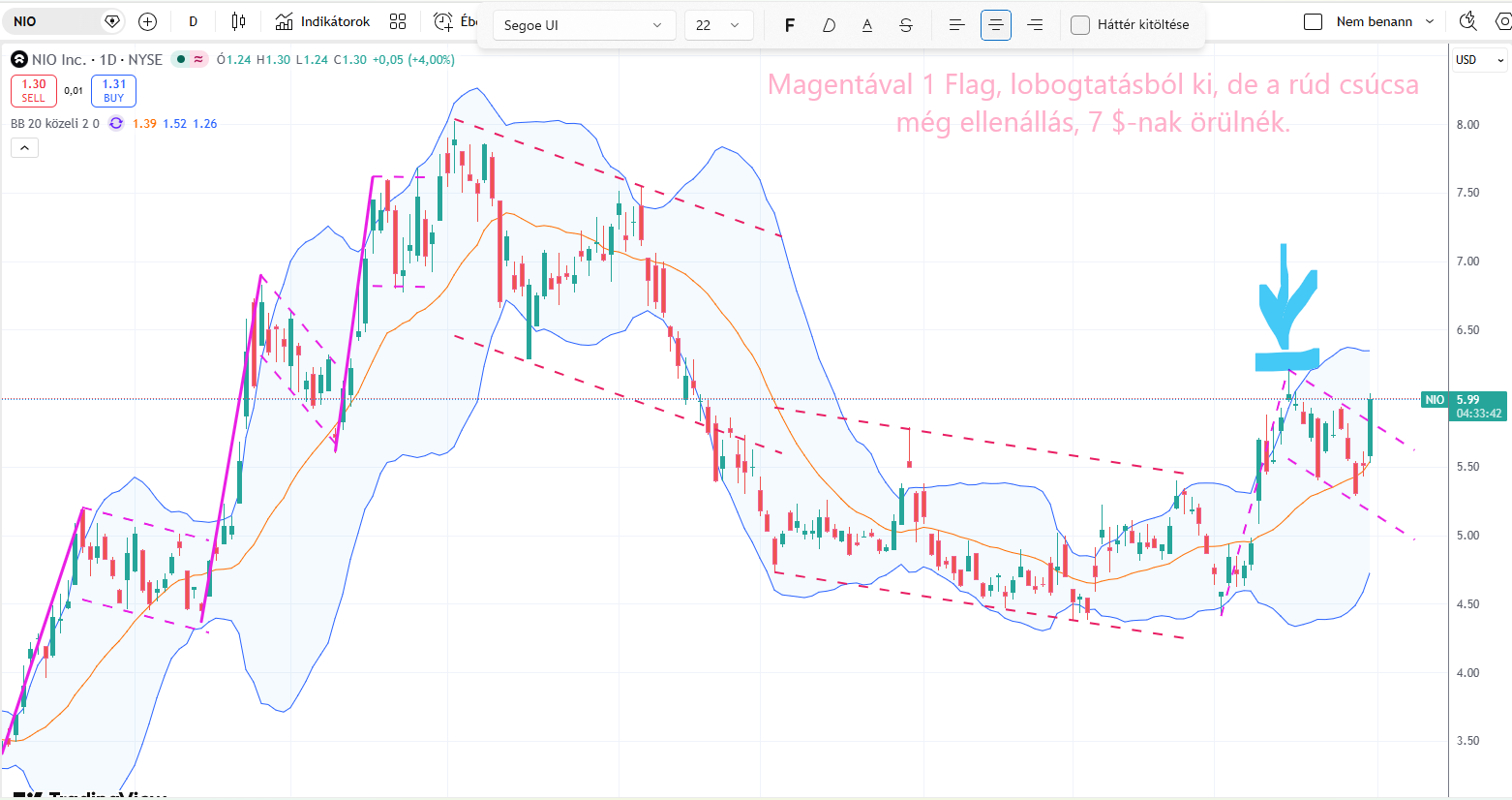Expand the USD currency dropdown

[x=1480, y=60]
